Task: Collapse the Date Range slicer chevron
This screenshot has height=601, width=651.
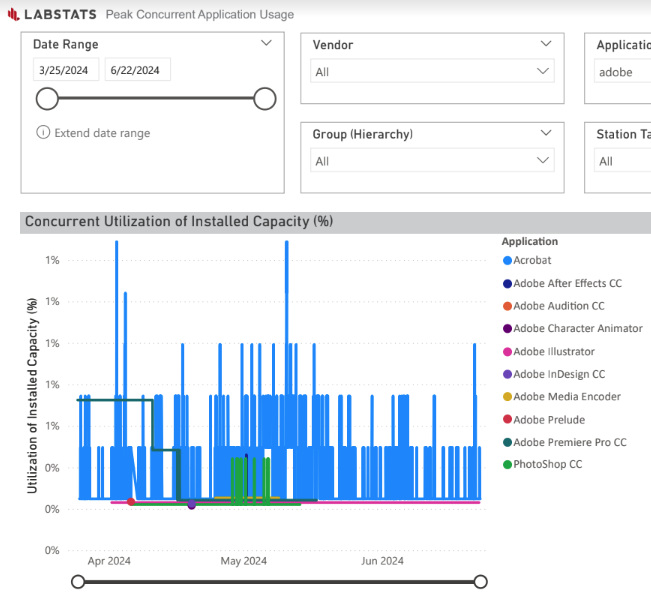Action: [266, 43]
